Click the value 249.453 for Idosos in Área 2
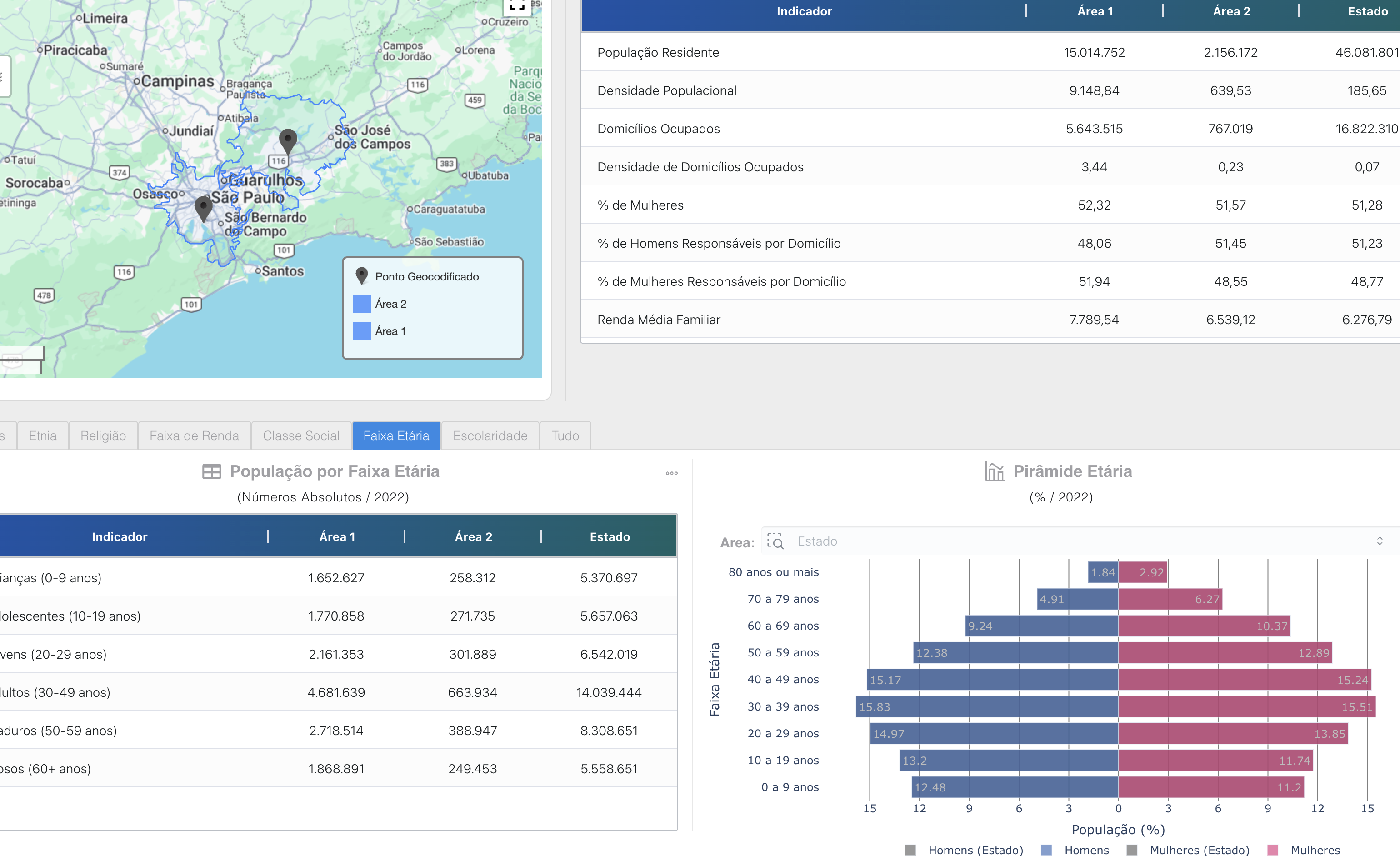 473,769
